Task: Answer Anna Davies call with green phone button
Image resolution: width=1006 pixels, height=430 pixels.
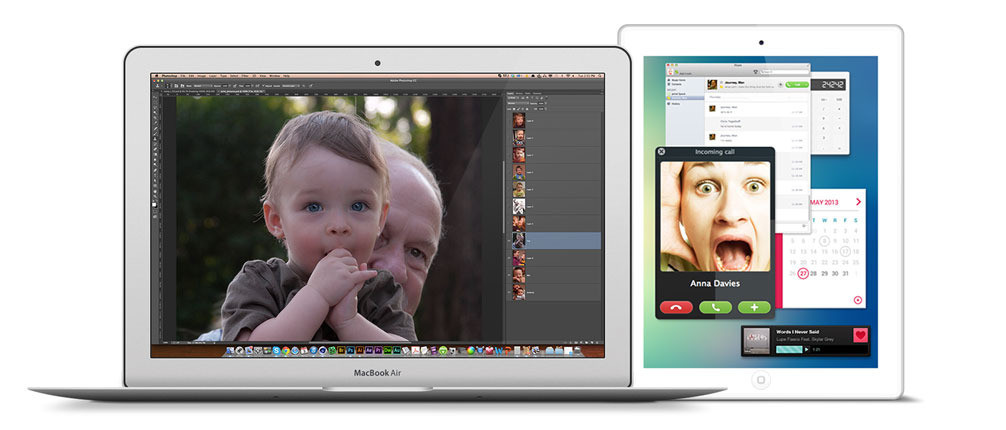Action: 715,307
